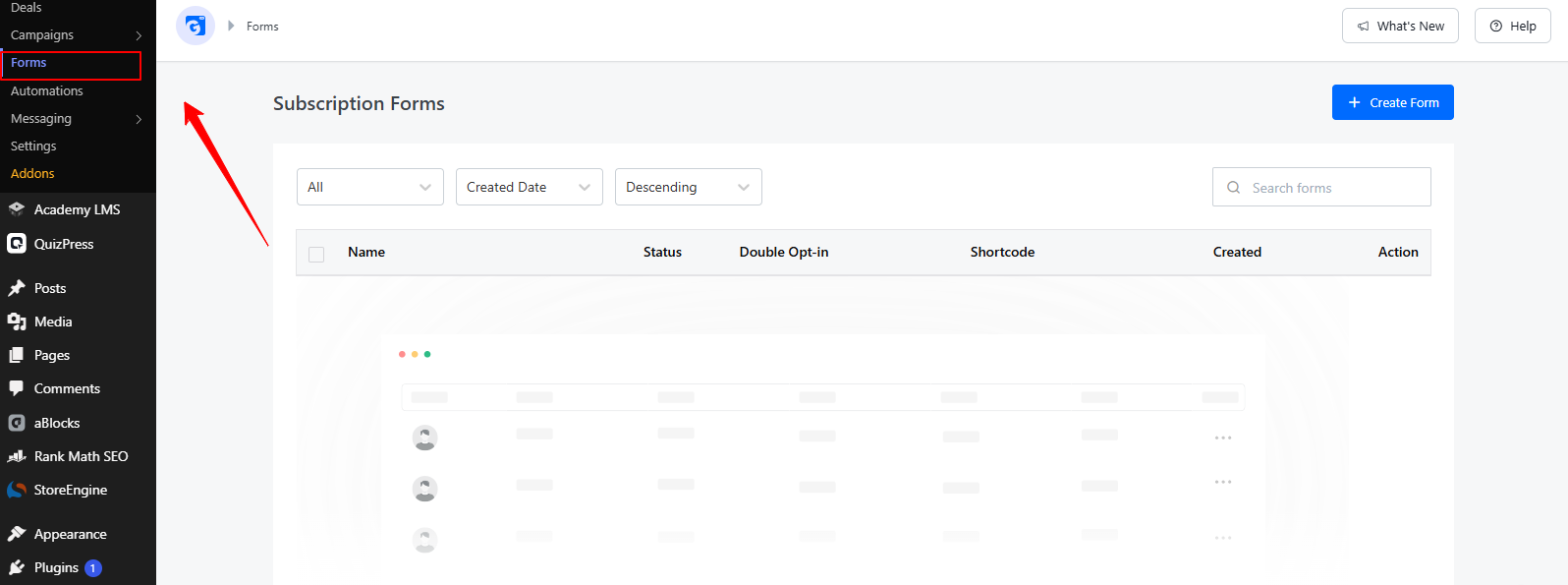
Task: Click the Name column header
Action: point(366,252)
